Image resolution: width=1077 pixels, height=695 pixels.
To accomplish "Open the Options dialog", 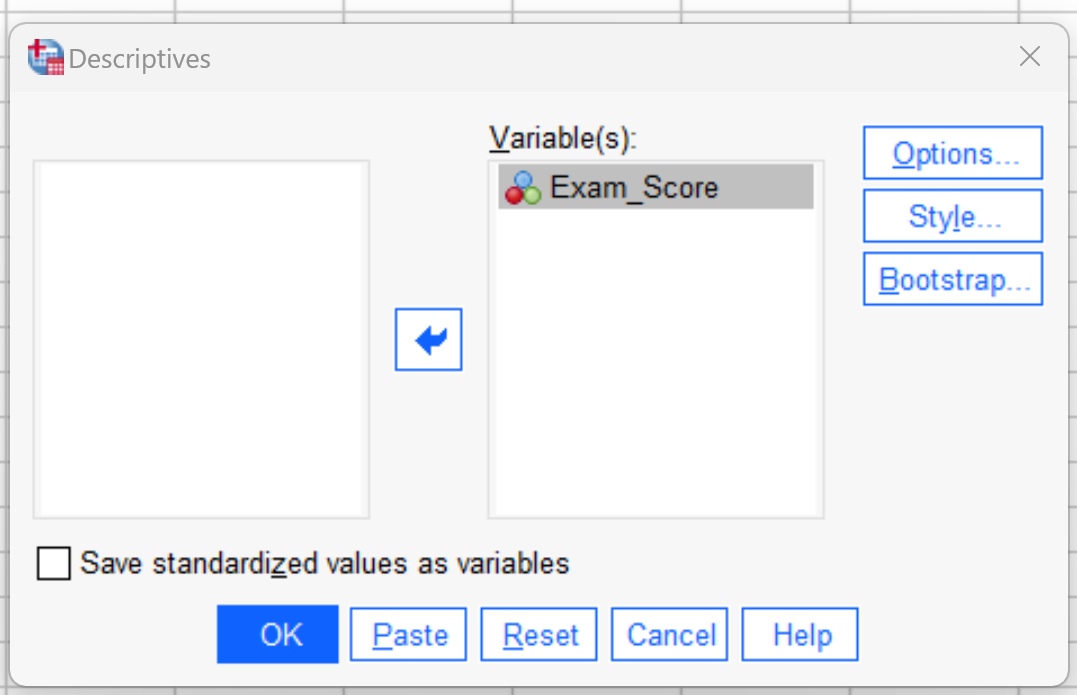I will pos(951,152).
